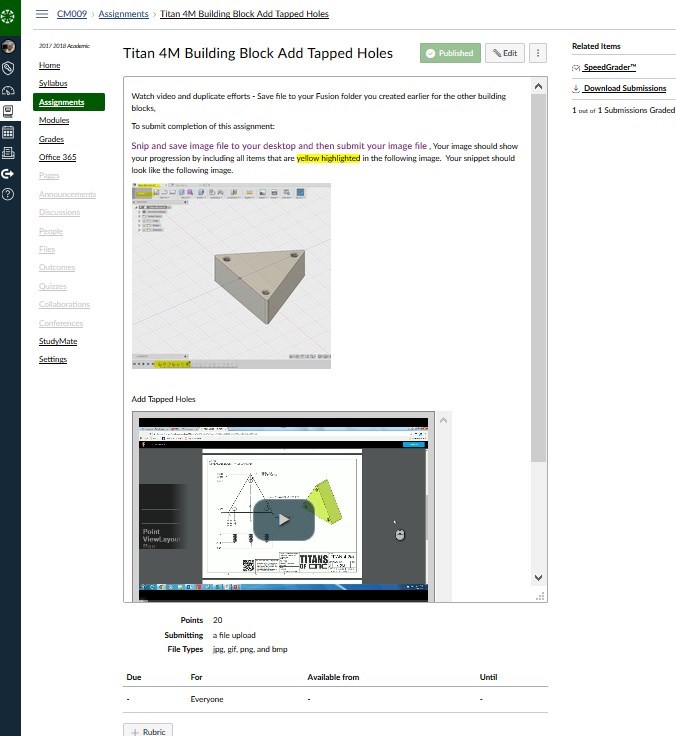Select Grades in course navigation
The image size is (676, 736).
[51, 139]
